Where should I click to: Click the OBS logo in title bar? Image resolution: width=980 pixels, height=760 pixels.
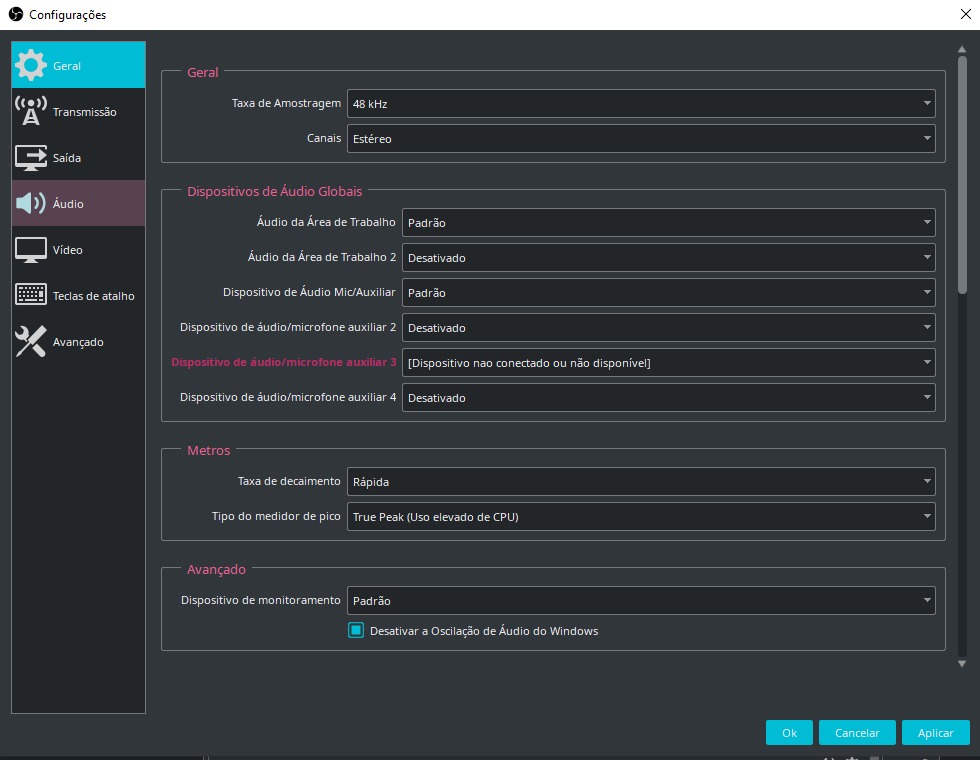point(15,14)
